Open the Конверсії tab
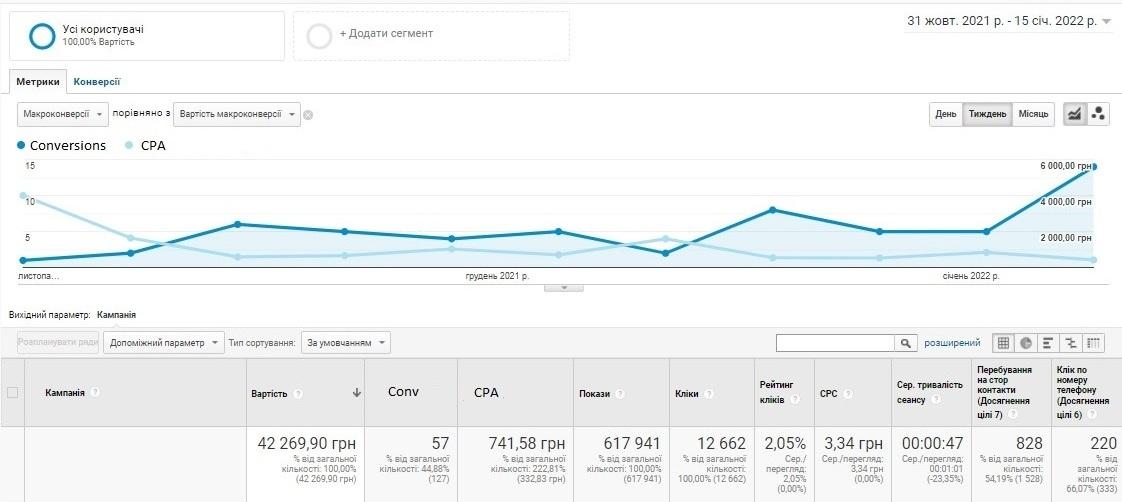 (x=97, y=82)
